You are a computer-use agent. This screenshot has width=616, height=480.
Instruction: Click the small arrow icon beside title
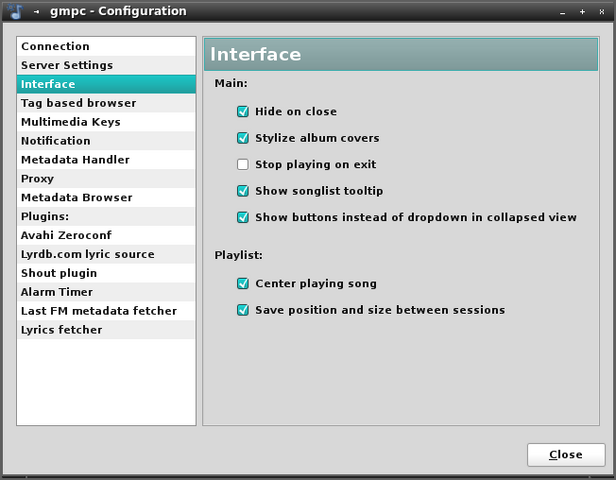pos(36,12)
